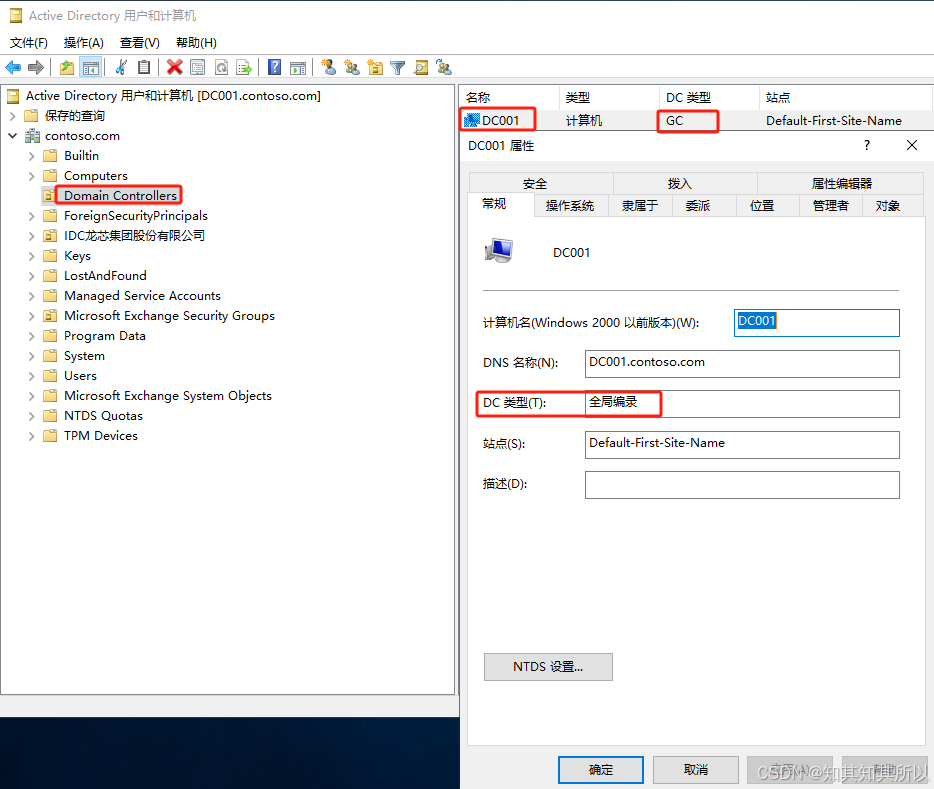Go up one level with folder-up icon
The height and width of the screenshot is (789, 934).
[x=67, y=67]
